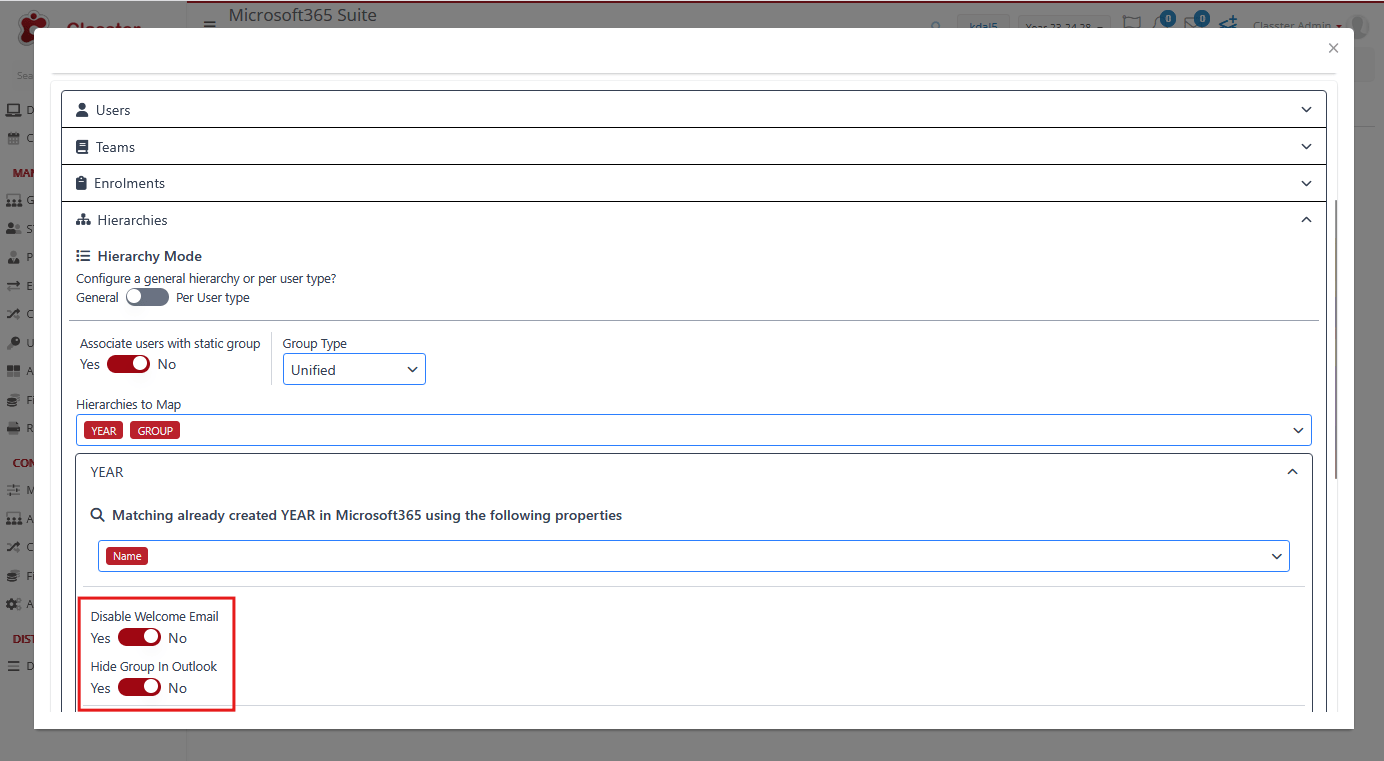Click the person icon beside Users
1384x761 pixels.
(83, 110)
